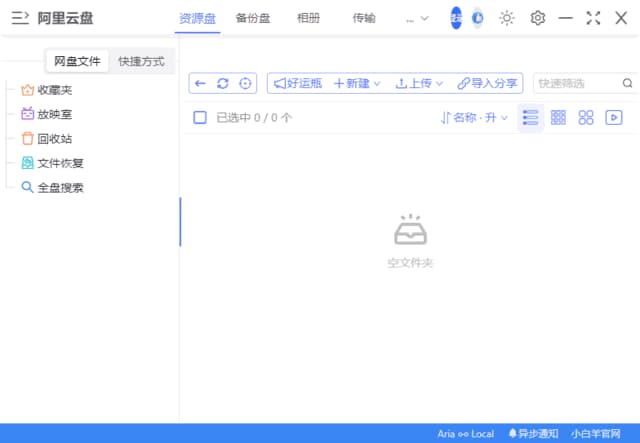Expand the 新建 dropdown
The height and width of the screenshot is (443, 640).
pos(357,84)
